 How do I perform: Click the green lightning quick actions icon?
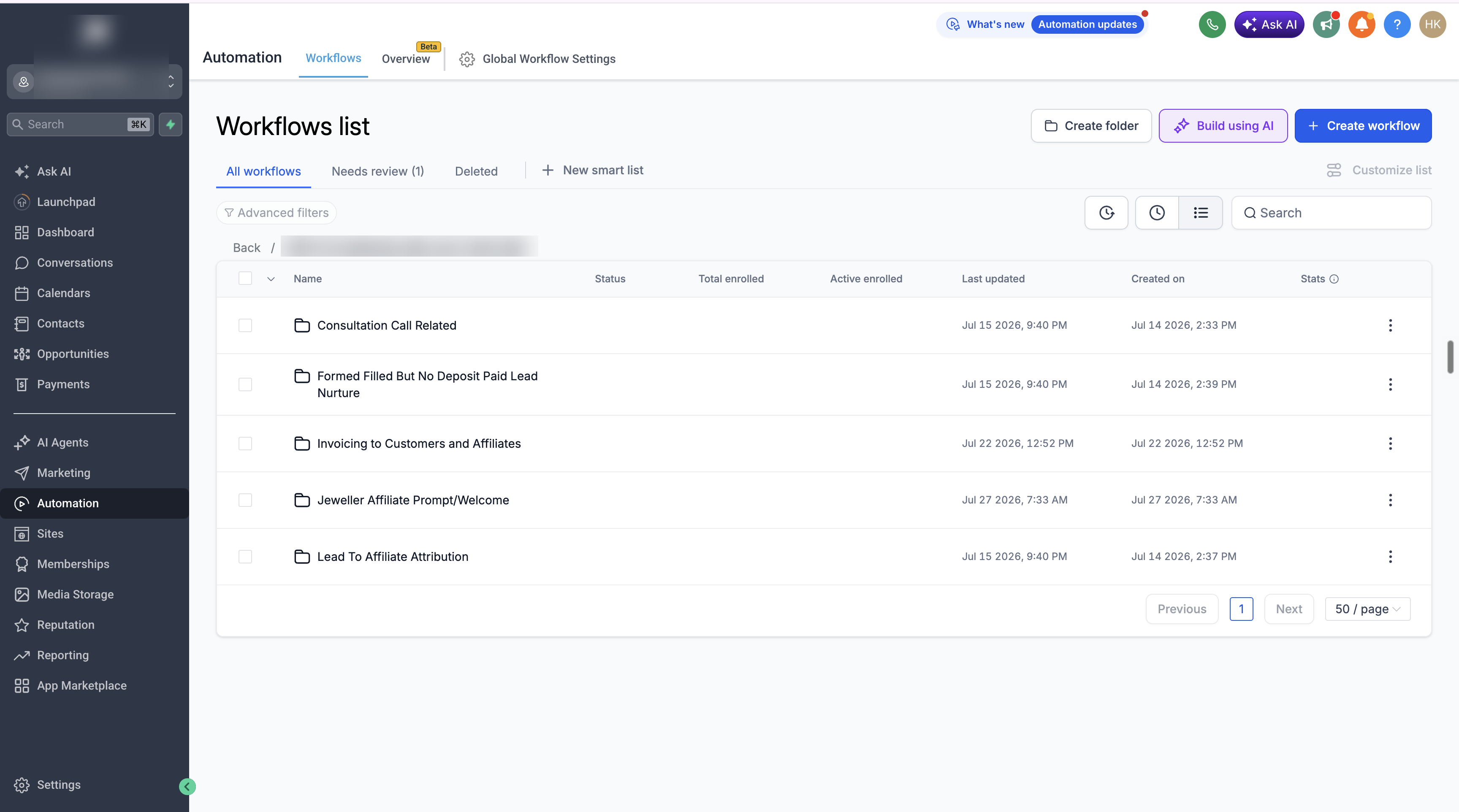click(171, 124)
